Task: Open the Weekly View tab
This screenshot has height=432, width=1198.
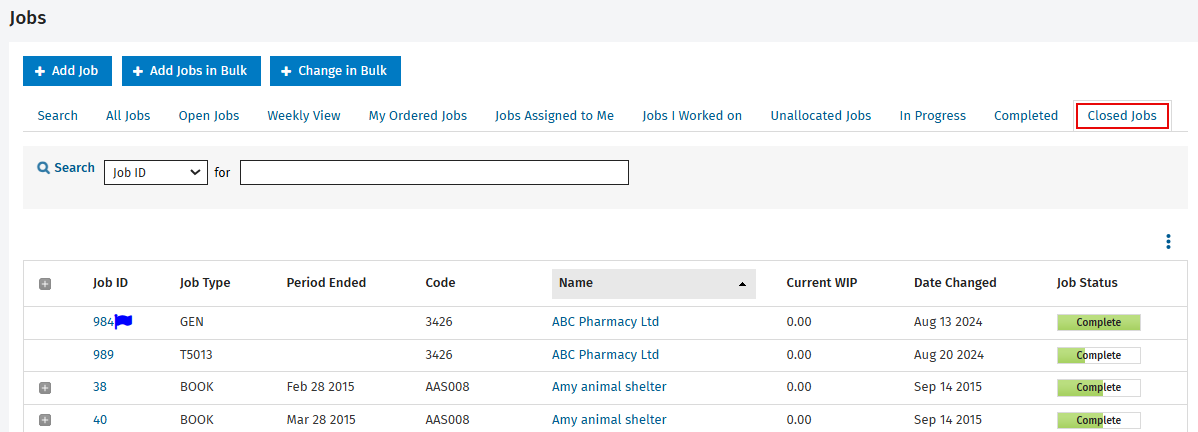Action: pyautogui.click(x=304, y=116)
